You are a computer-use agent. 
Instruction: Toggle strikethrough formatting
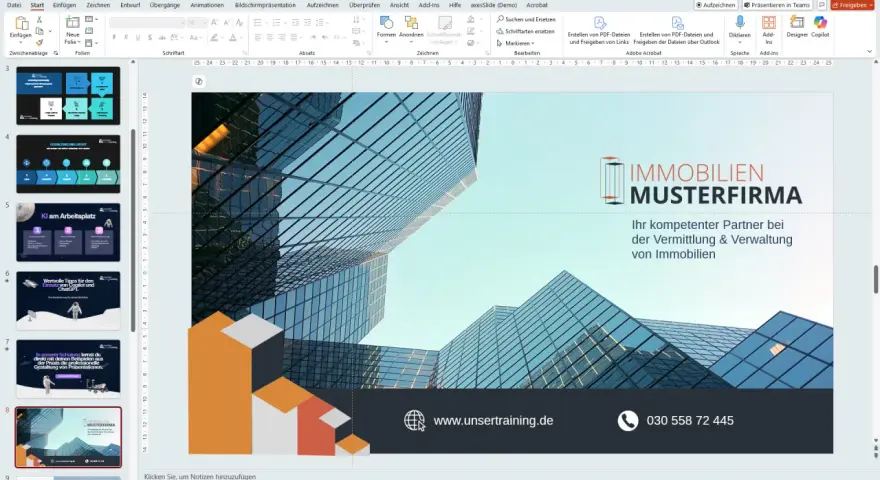[x=162, y=38]
